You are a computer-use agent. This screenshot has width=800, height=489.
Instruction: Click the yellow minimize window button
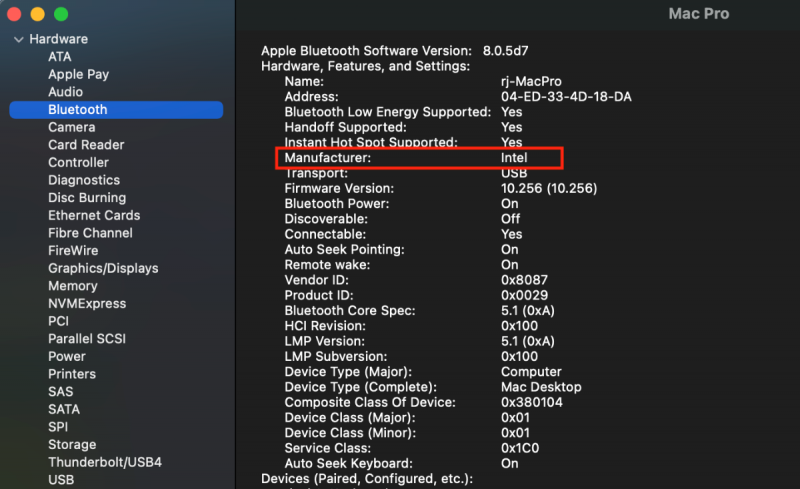pos(38,15)
